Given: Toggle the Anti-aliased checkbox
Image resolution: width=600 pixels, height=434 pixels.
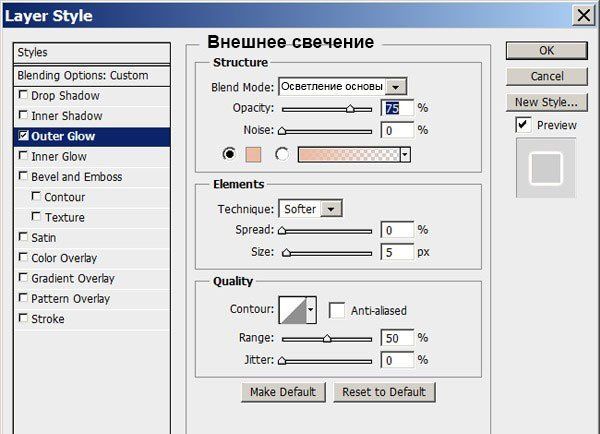Looking at the screenshot, I should pyautogui.click(x=337, y=310).
